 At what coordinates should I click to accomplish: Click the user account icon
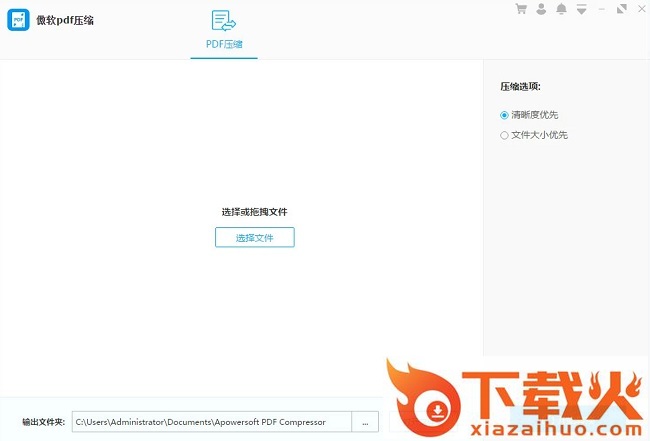[x=541, y=9]
